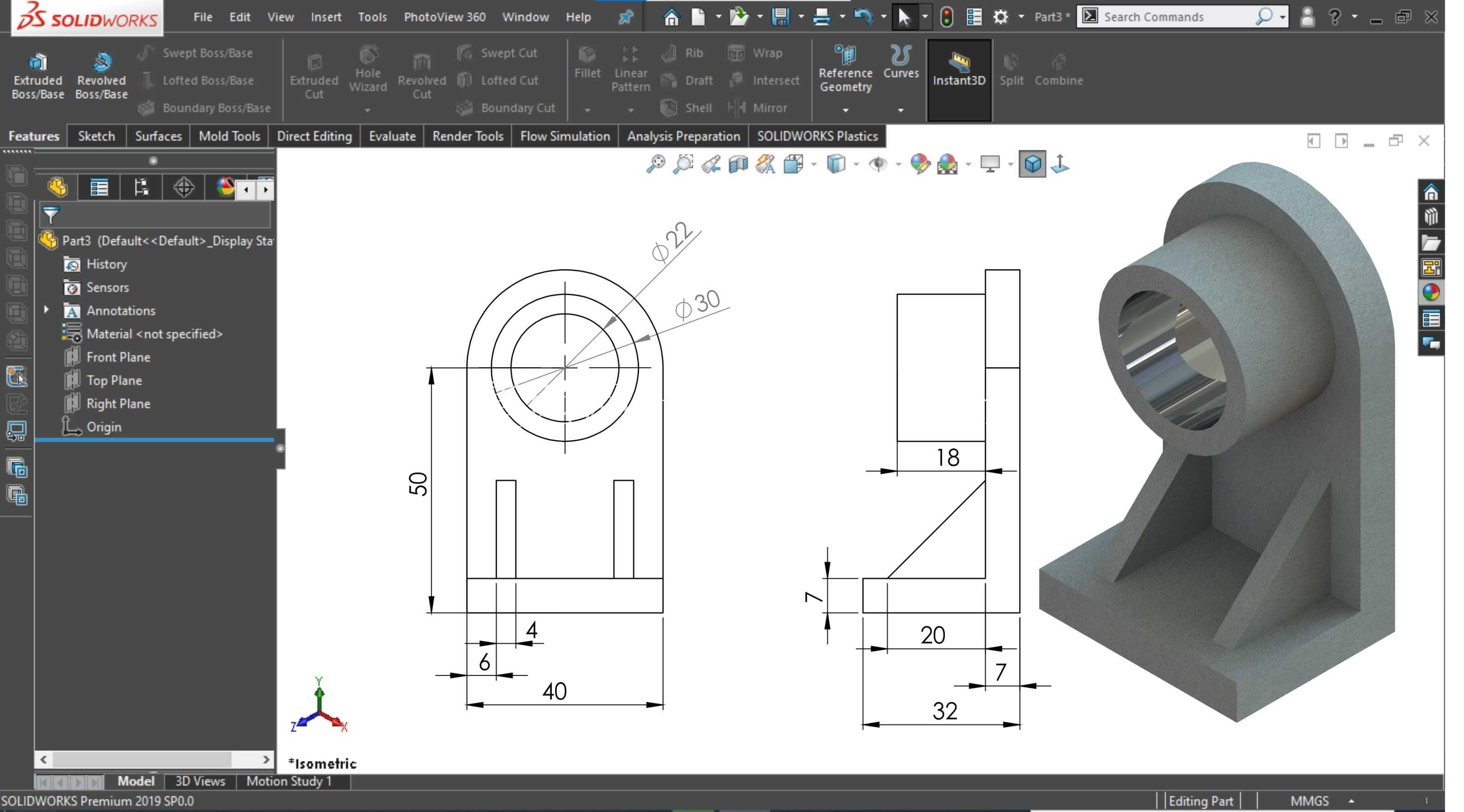Open the Linear Pattern dropdown arrow
1464x812 pixels.
pyautogui.click(x=630, y=110)
